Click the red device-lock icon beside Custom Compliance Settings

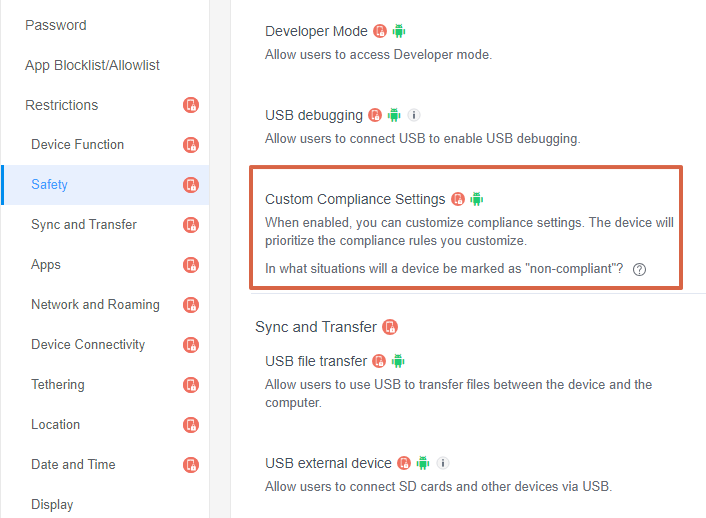[x=458, y=199]
